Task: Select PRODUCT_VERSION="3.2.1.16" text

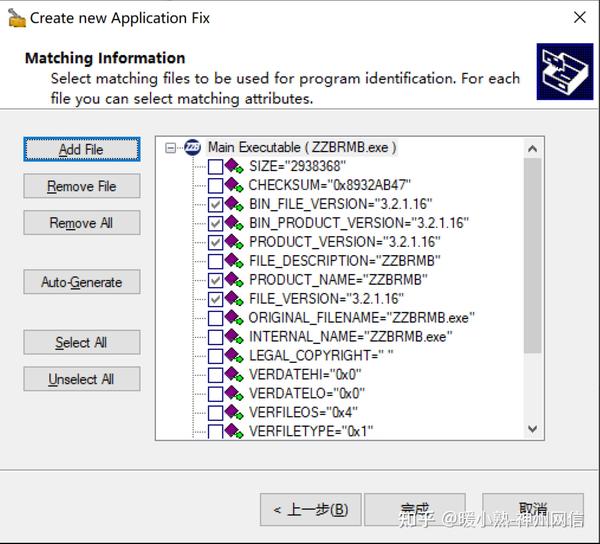Action: [344, 242]
